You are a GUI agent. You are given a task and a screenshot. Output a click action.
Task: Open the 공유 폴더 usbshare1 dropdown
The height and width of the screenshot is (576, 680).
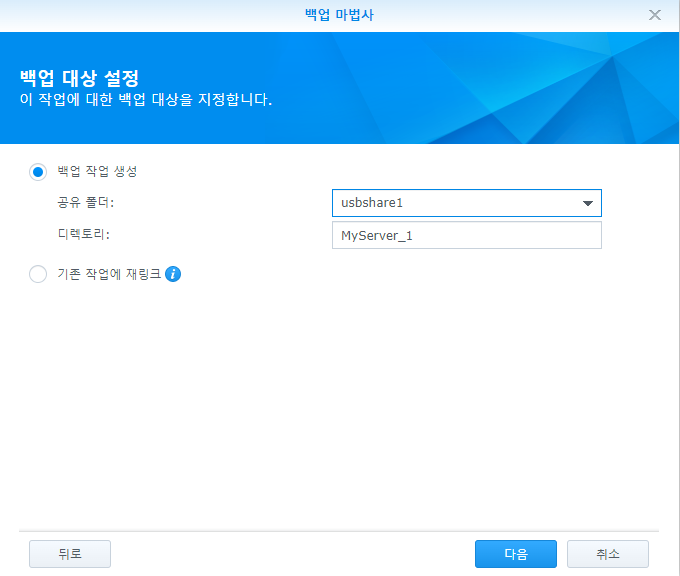pyautogui.click(x=467, y=203)
